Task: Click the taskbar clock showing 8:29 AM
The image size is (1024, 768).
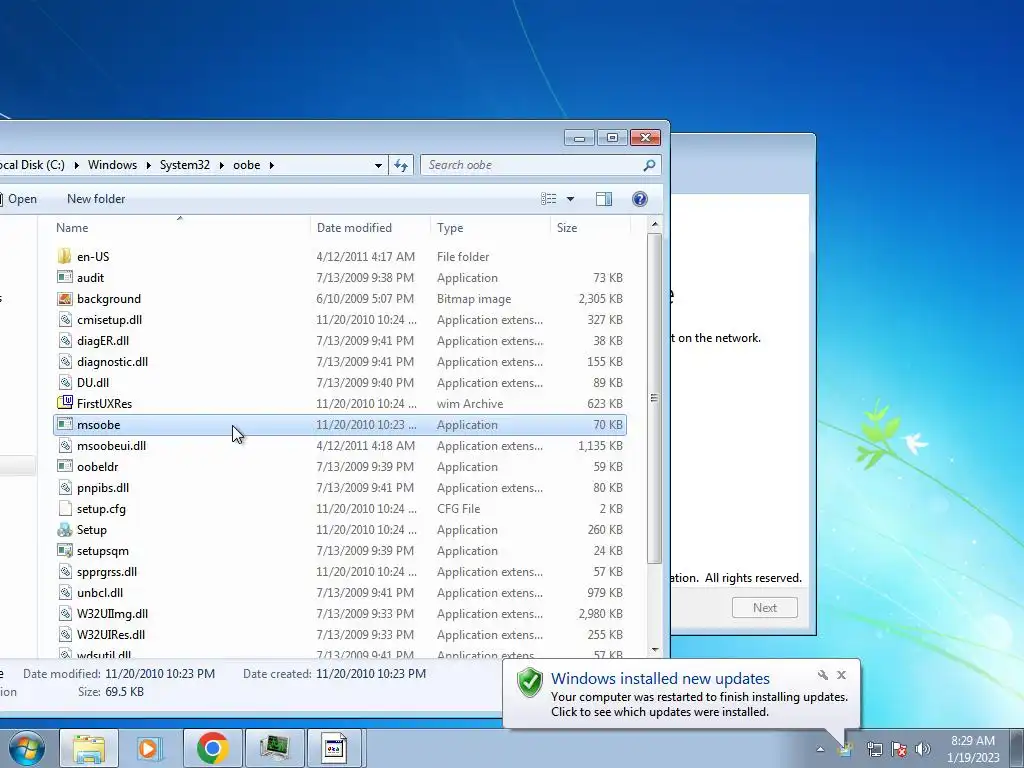Action: [x=972, y=749]
